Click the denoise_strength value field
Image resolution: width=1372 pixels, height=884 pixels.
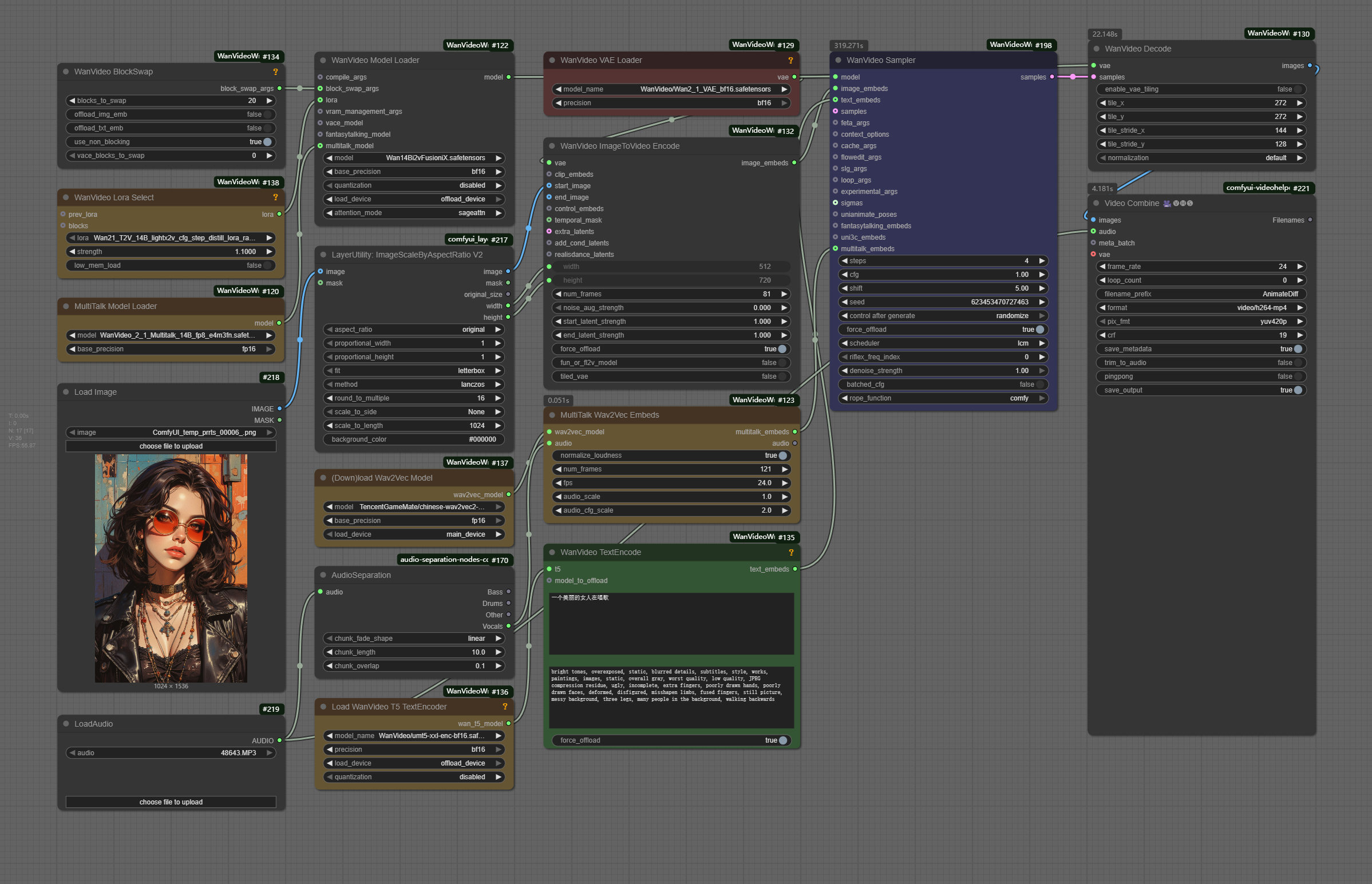click(x=943, y=371)
